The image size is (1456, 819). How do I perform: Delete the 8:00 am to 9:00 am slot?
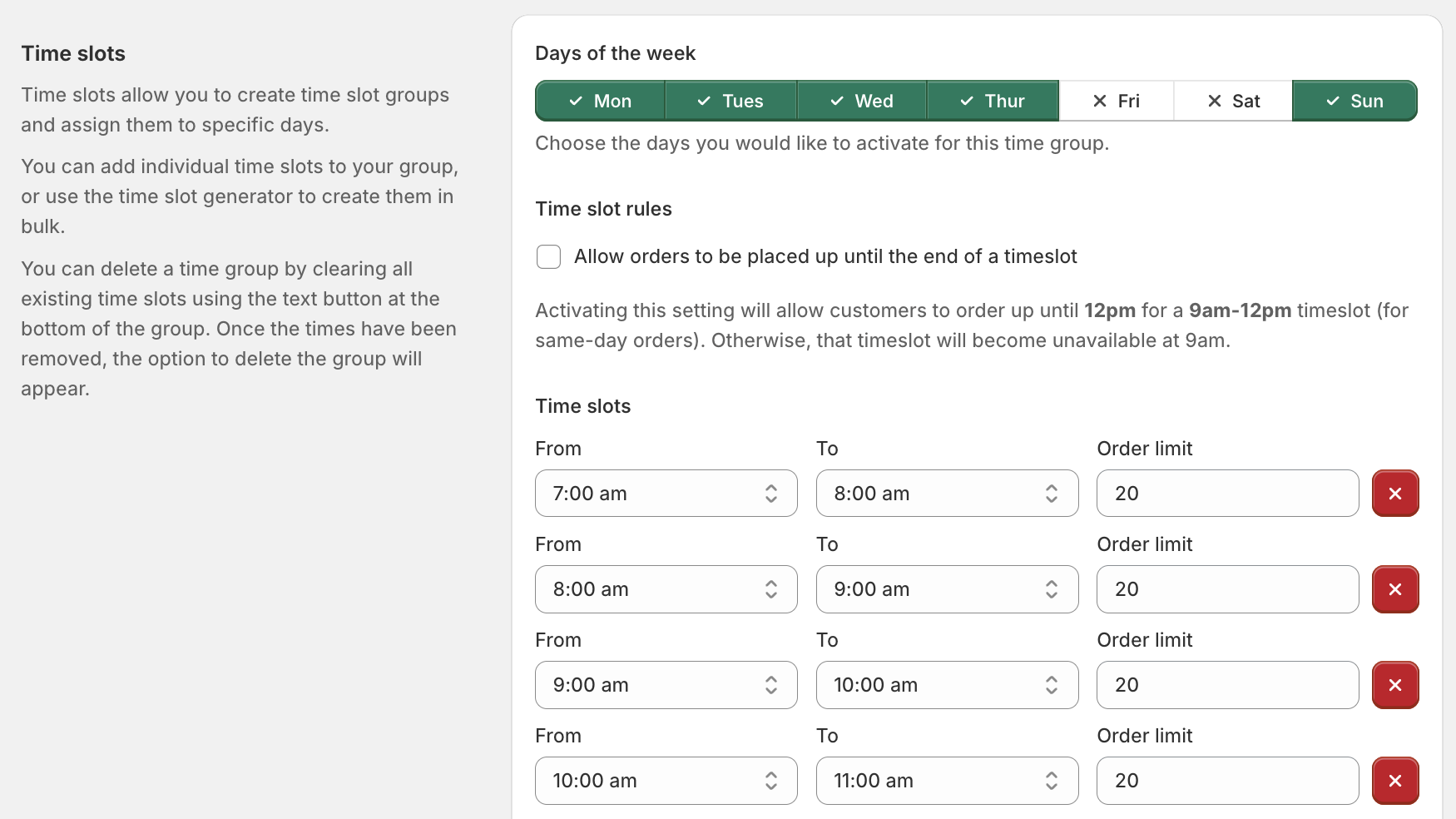point(1395,589)
